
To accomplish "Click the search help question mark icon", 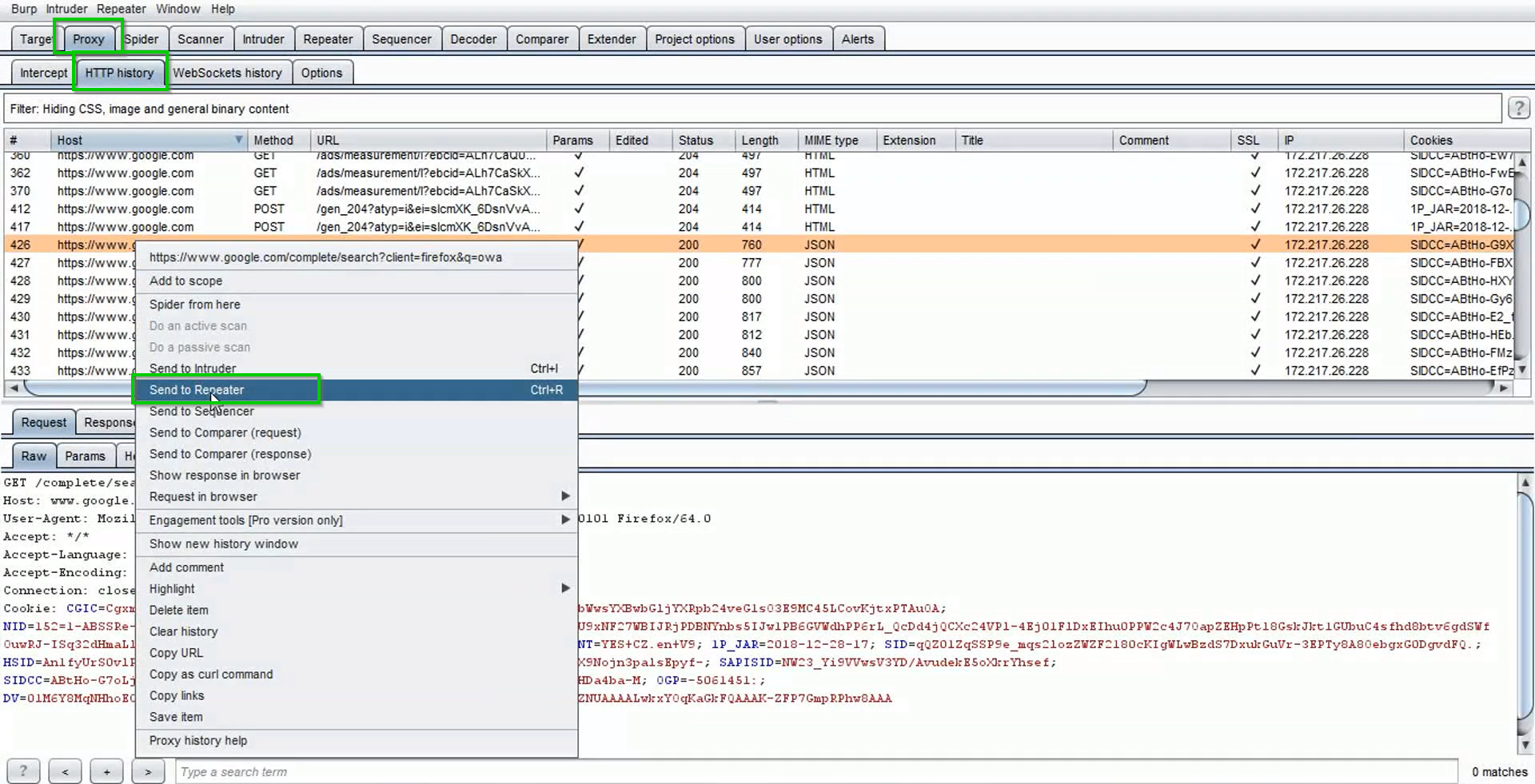I will [22, 770].
